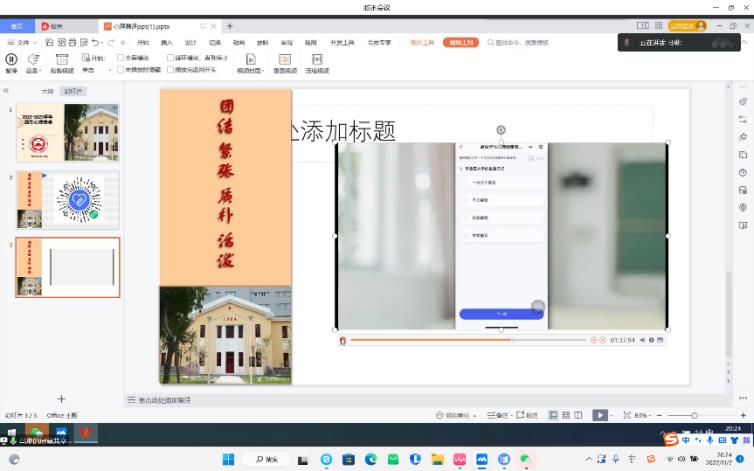The image size is (754, 471).
Task: Open the 插入 Insert ribbon tab
Action: (x=167, y=43)
